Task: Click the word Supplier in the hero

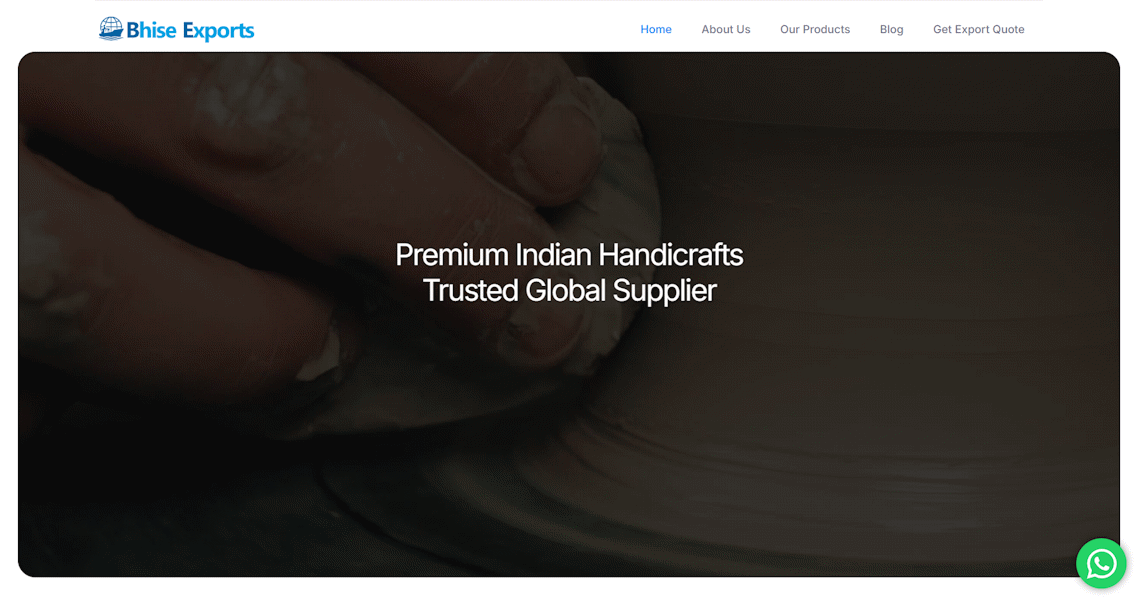Action: pos(665,292)
